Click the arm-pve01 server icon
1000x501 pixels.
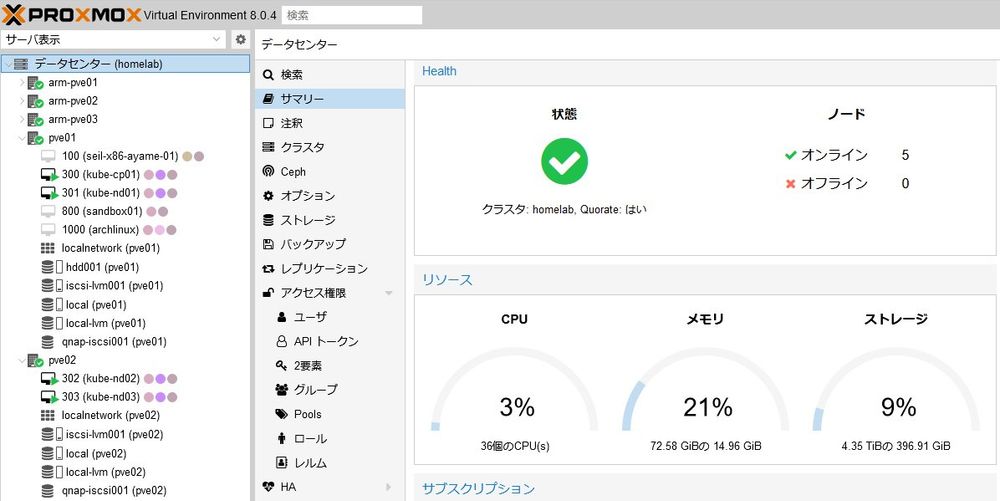[35, 83]
